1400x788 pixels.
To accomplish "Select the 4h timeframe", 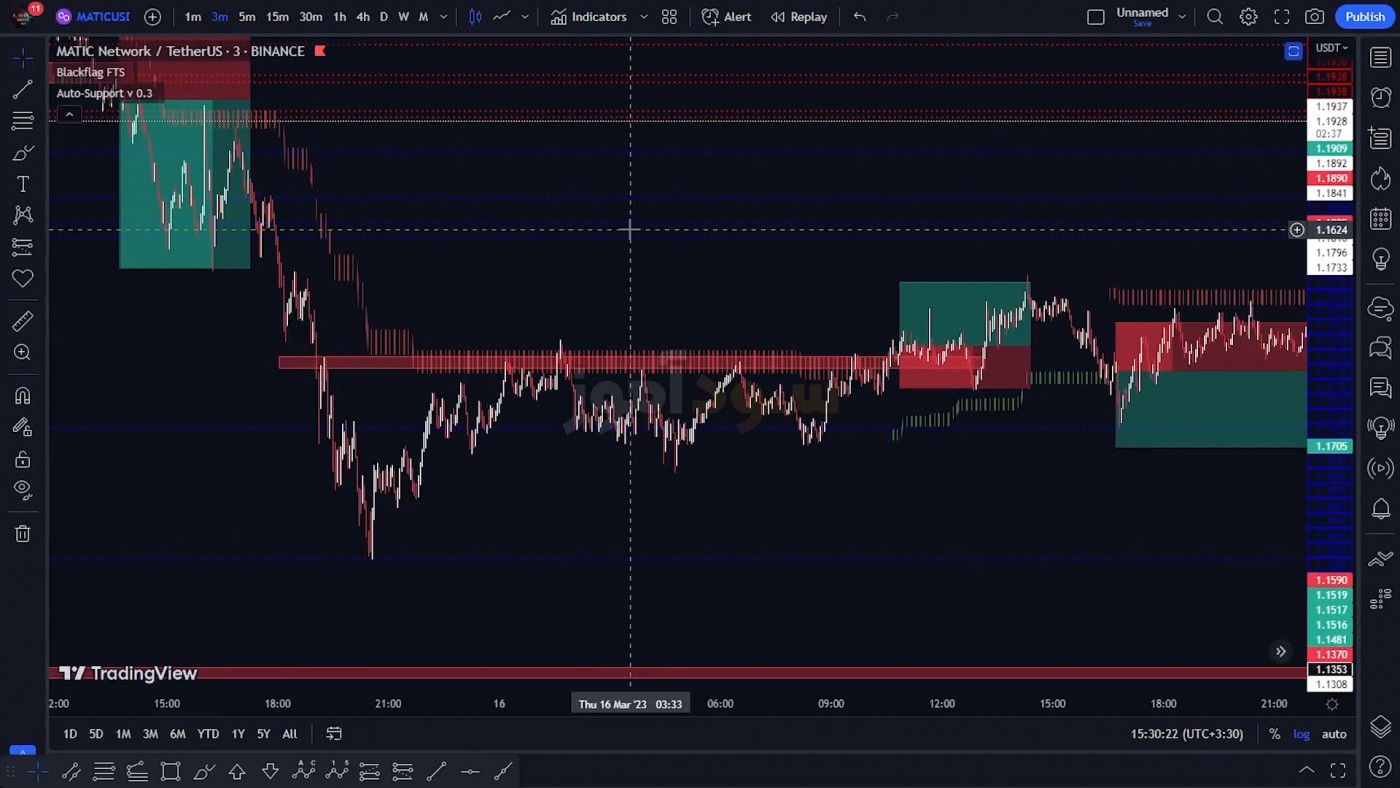I will (363, 17).
